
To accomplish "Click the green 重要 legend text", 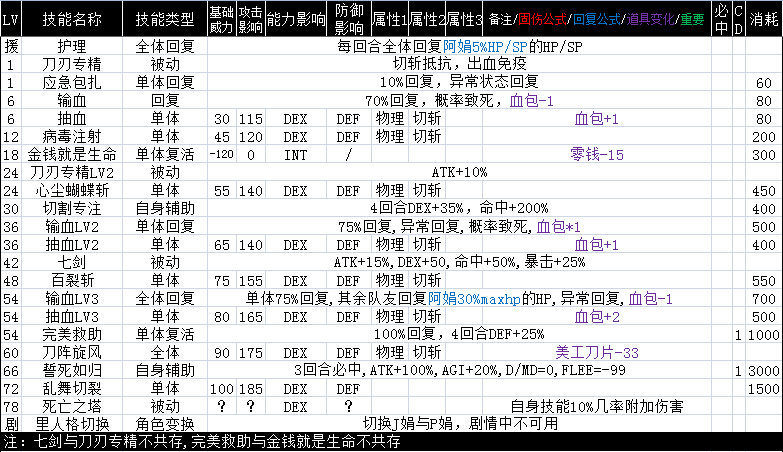I will (692, 19).
